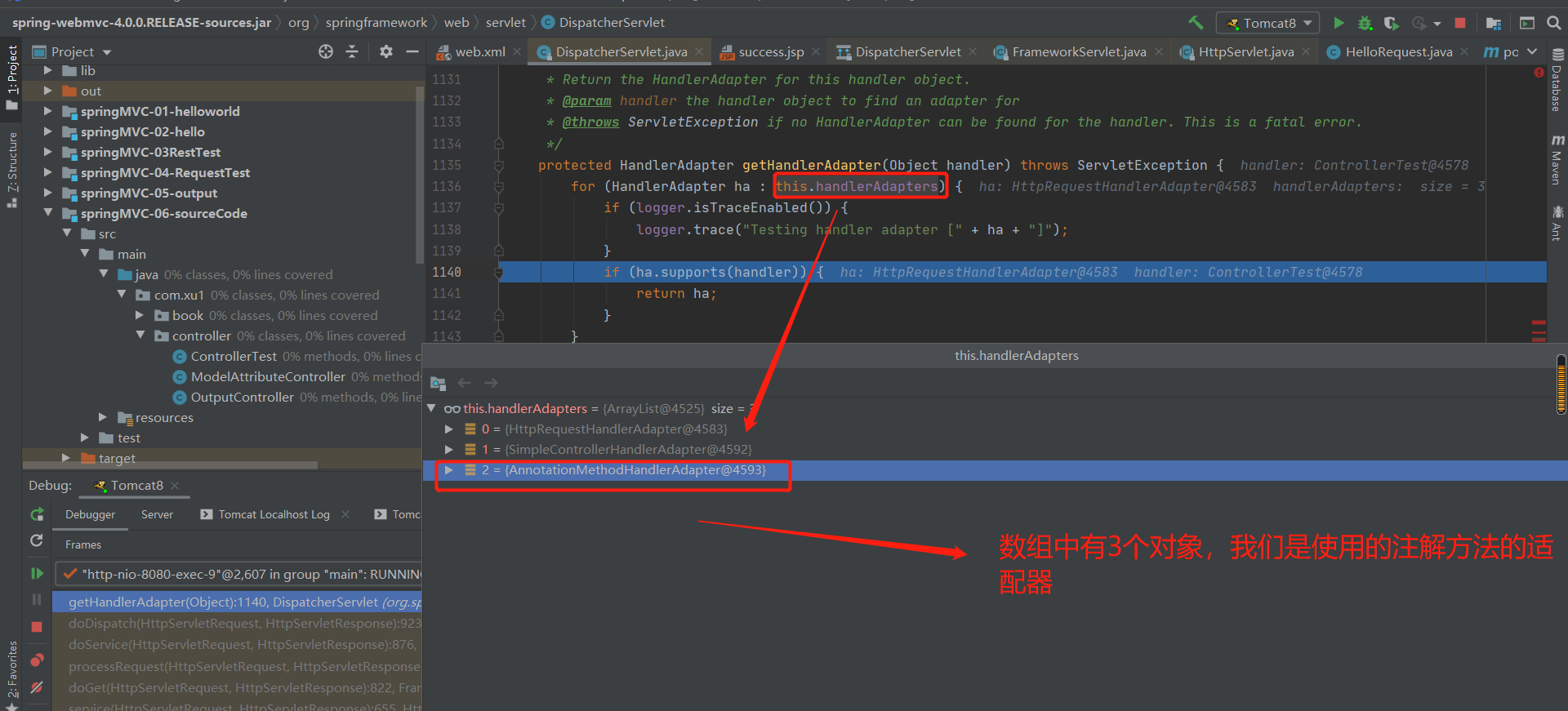The height and width of the screenshot is (711, 1568).
Task: Resume program in debug panel
Action: [37, 573]
